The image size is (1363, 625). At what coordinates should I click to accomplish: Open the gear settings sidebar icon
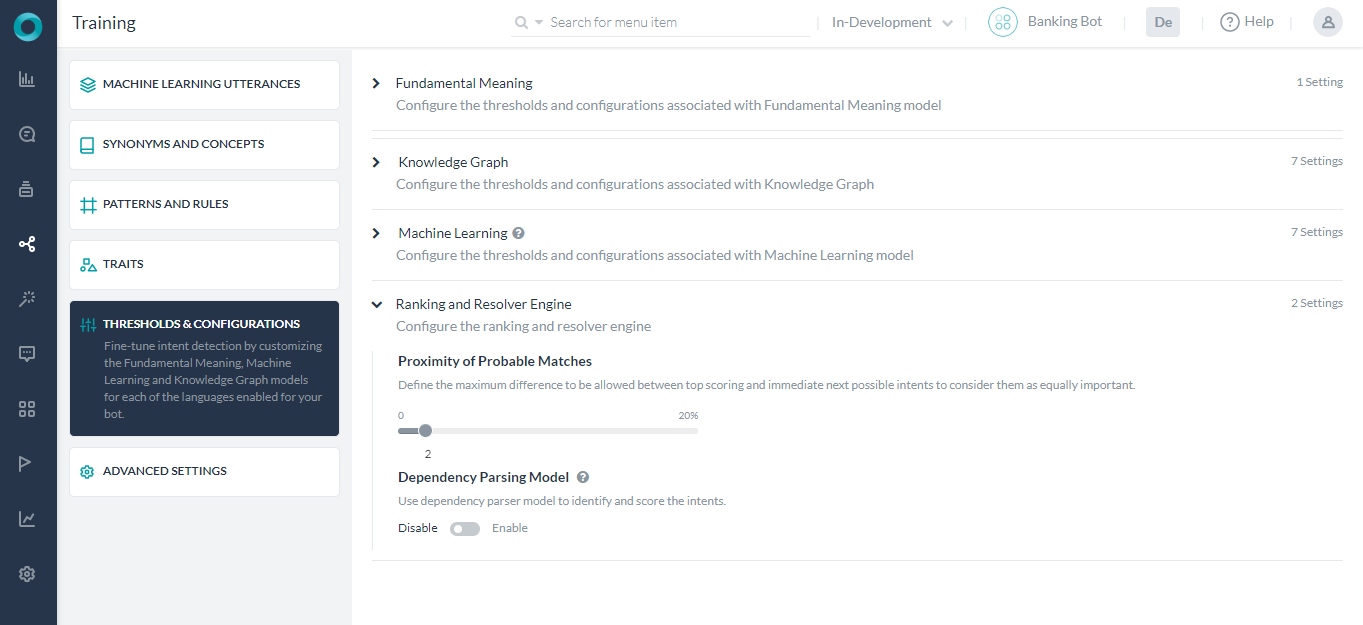pyautogui.click(x=27, y=574)
